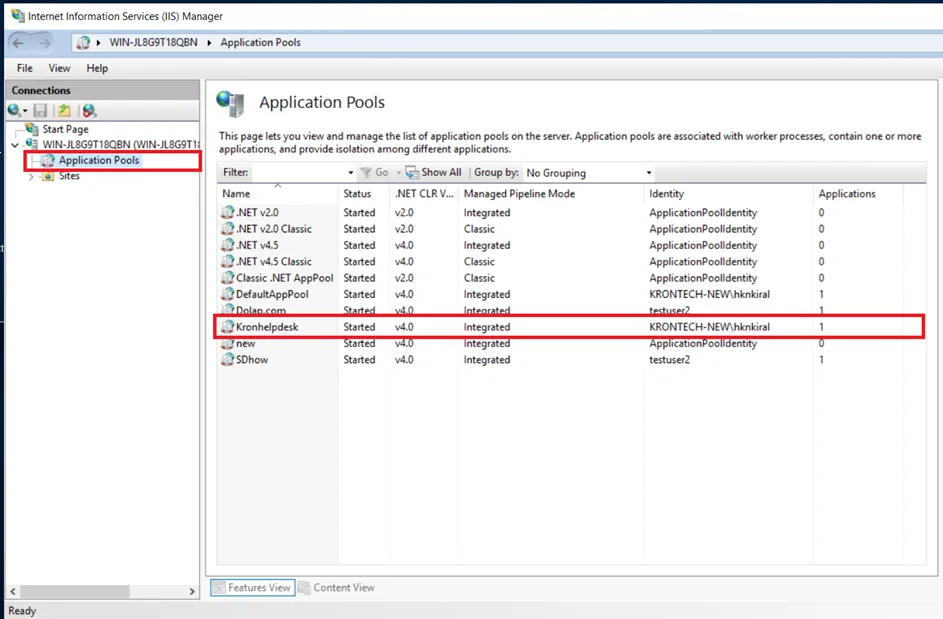Click the Content View tab icon

pyautogui.click(x=305, y=588)
